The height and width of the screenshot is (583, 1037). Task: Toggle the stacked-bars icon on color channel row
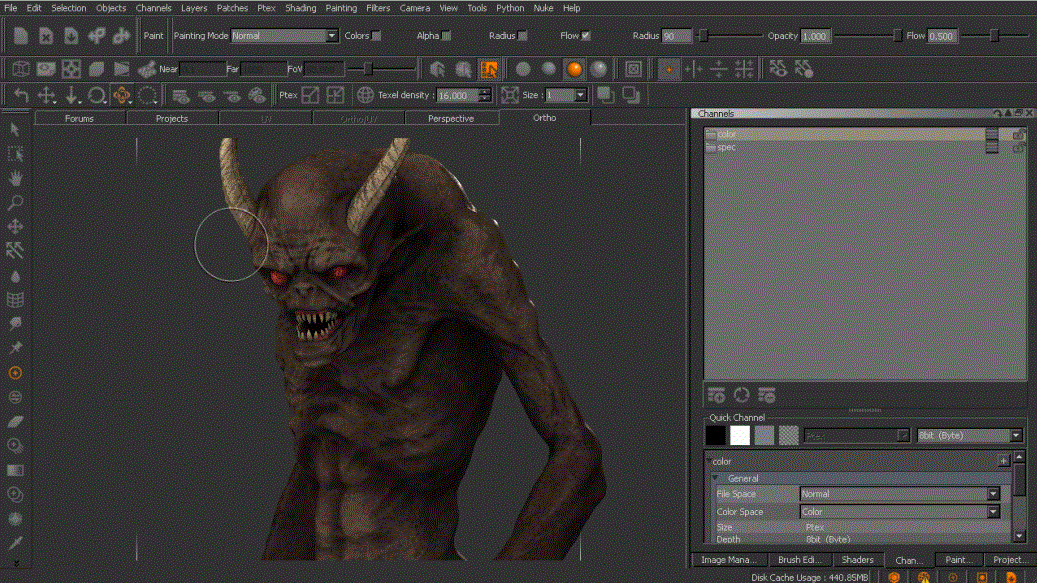991,134
